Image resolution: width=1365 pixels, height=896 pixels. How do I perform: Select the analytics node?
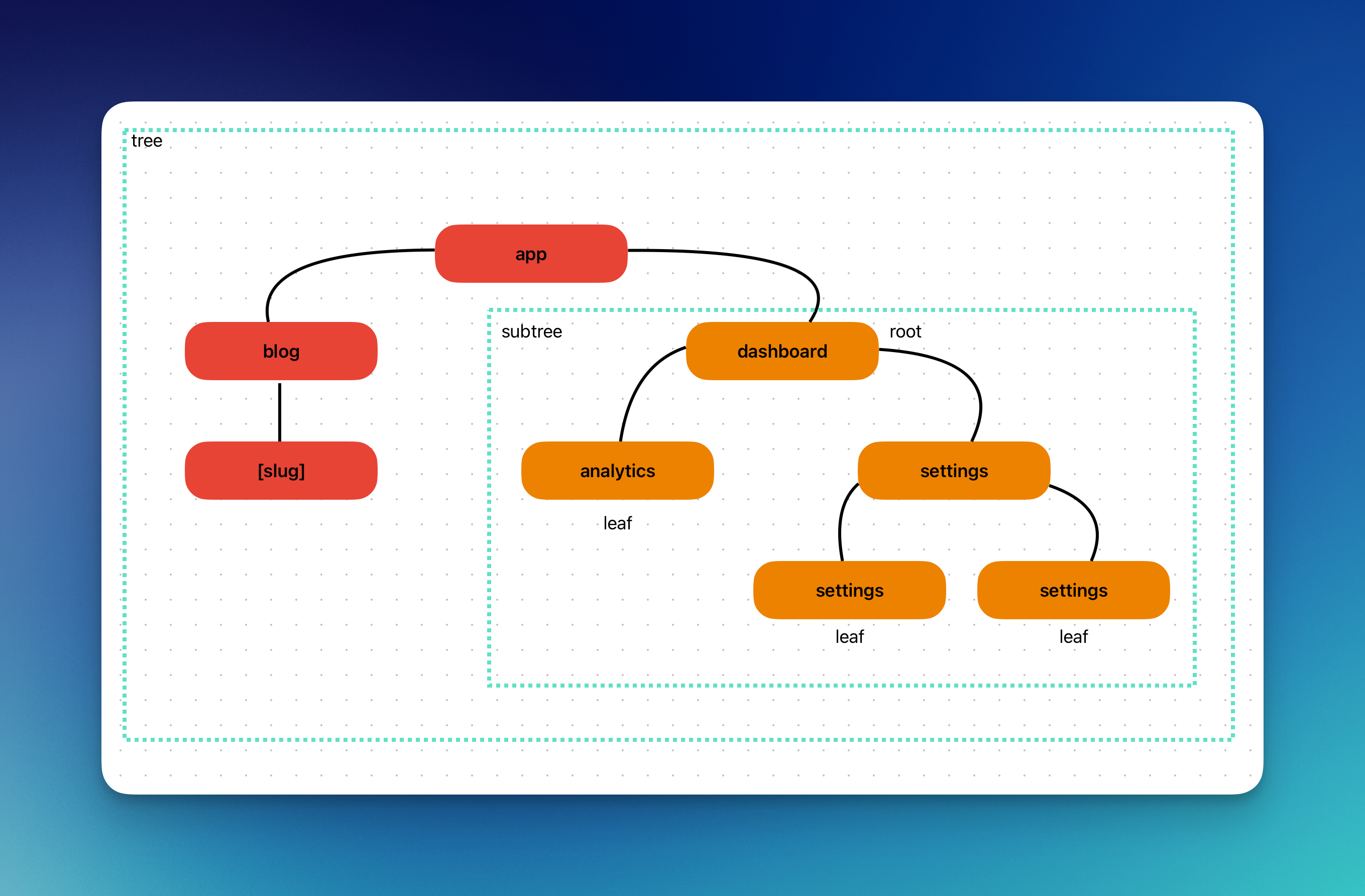(617, 471)
